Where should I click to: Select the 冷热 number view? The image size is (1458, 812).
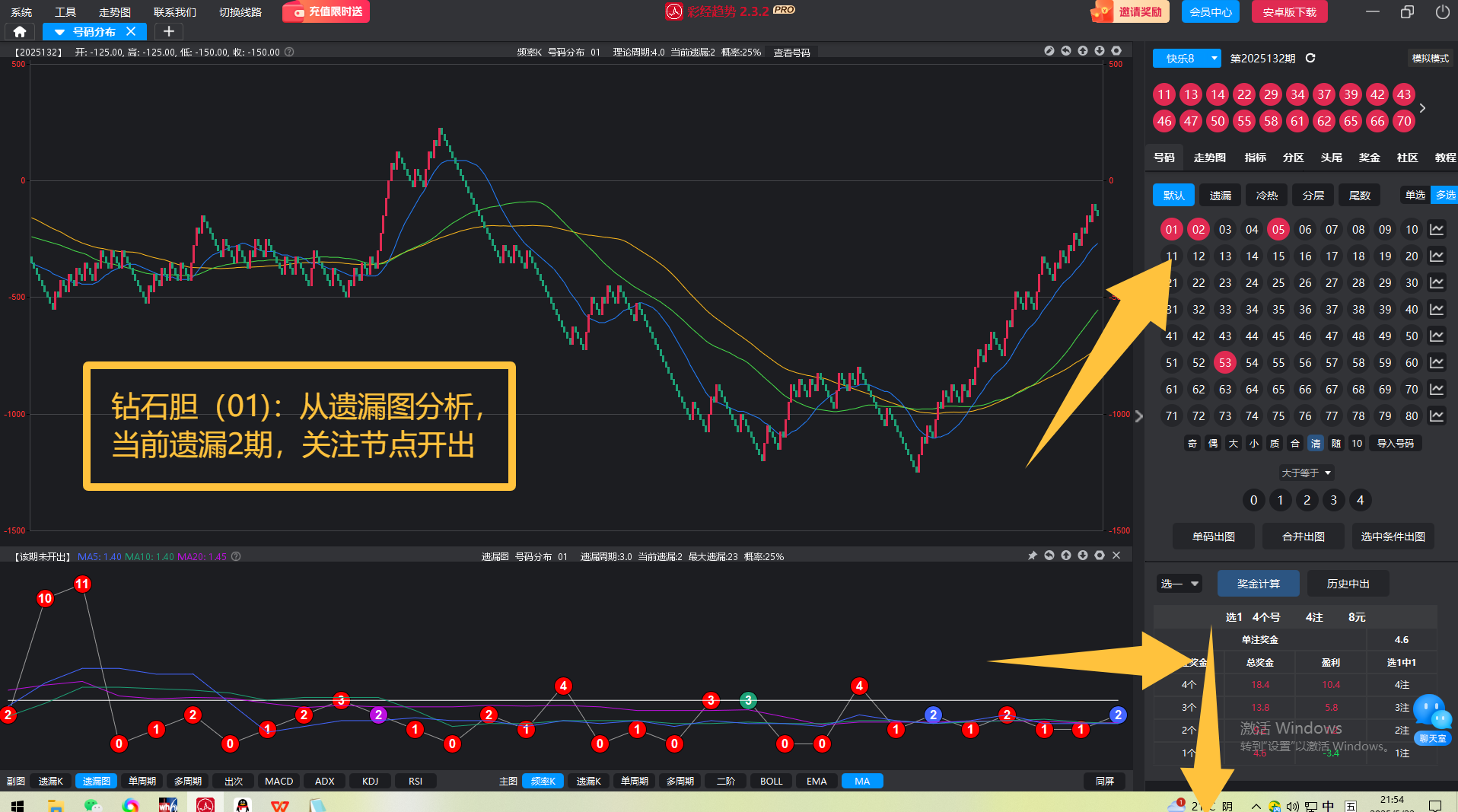click(x=1267, y=196)
